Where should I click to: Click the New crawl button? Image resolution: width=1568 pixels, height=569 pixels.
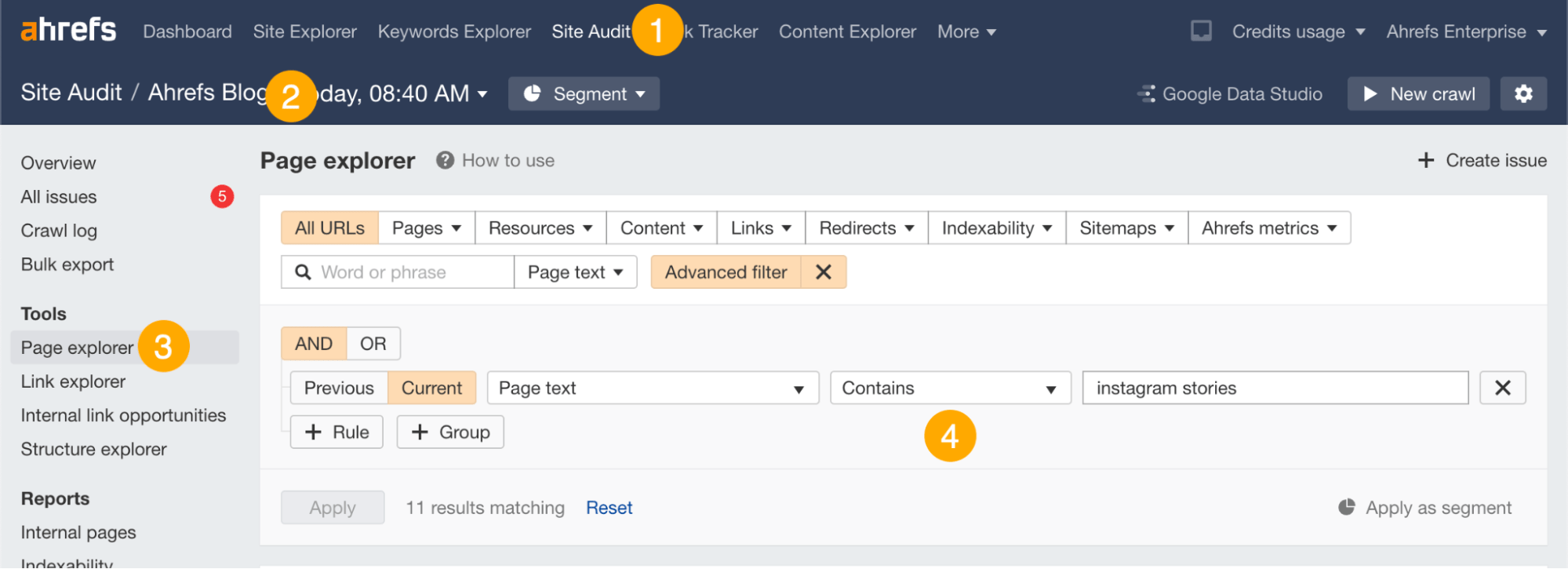tap(1418, 93)
